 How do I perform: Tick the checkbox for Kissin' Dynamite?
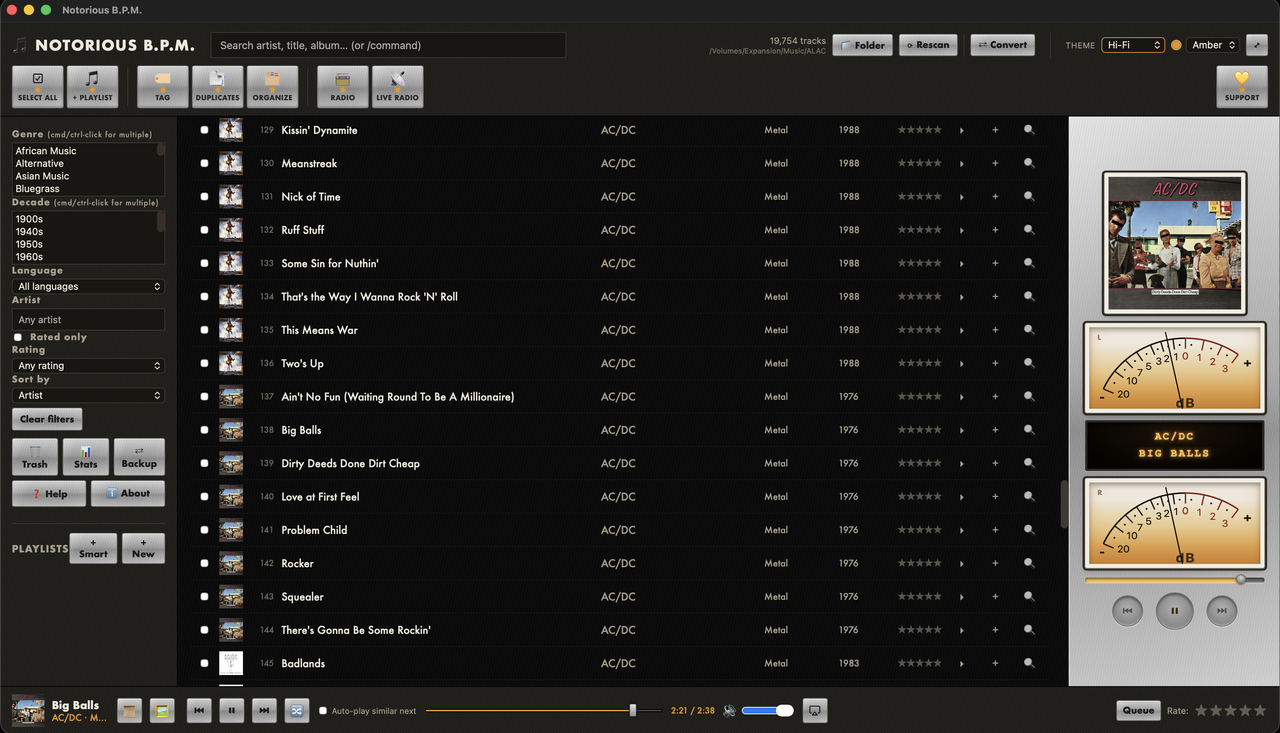(x=204, y=130)
